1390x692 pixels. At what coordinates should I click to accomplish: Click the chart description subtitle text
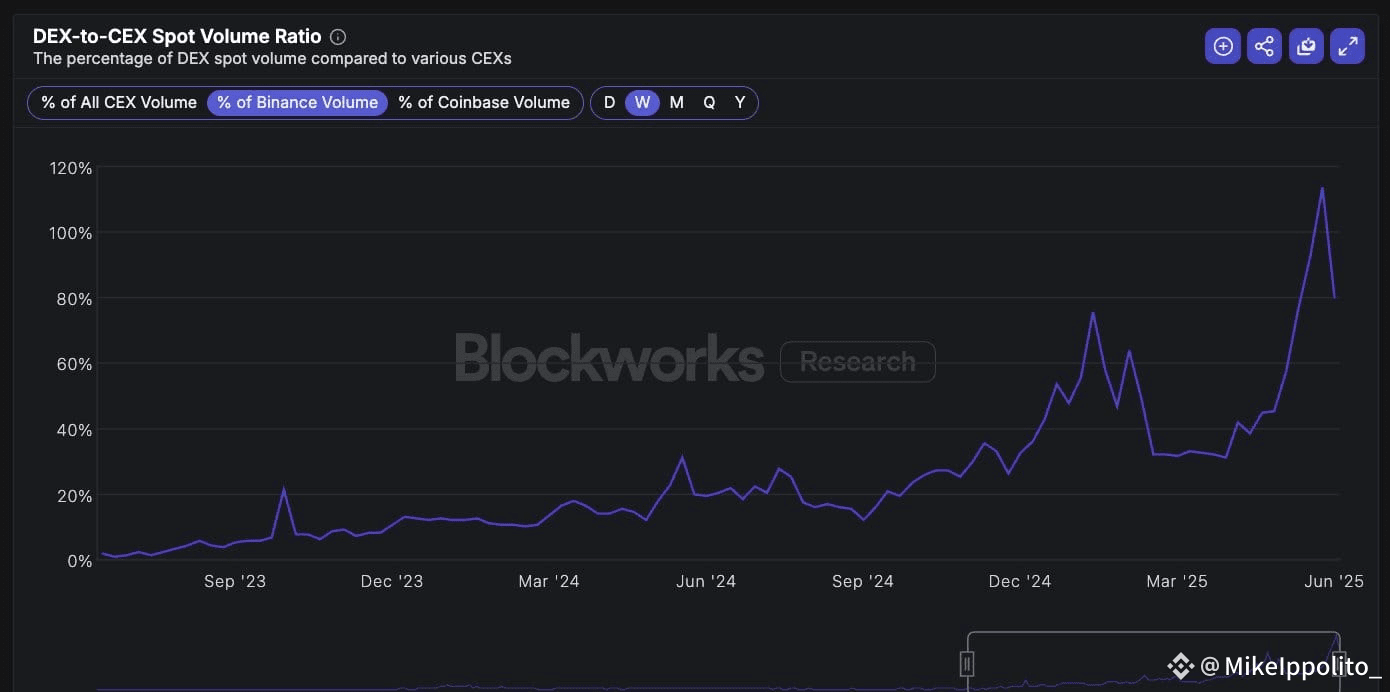point(272,59)
